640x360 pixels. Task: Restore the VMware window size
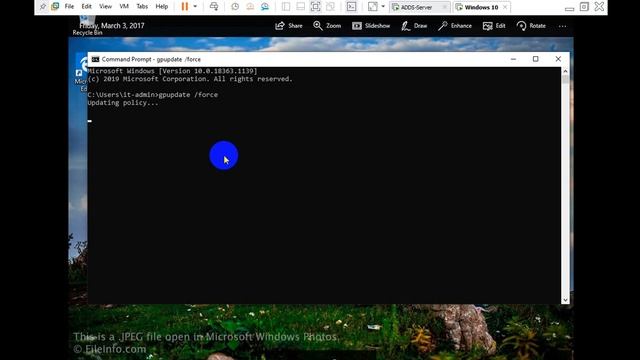[x=584, y=7]
